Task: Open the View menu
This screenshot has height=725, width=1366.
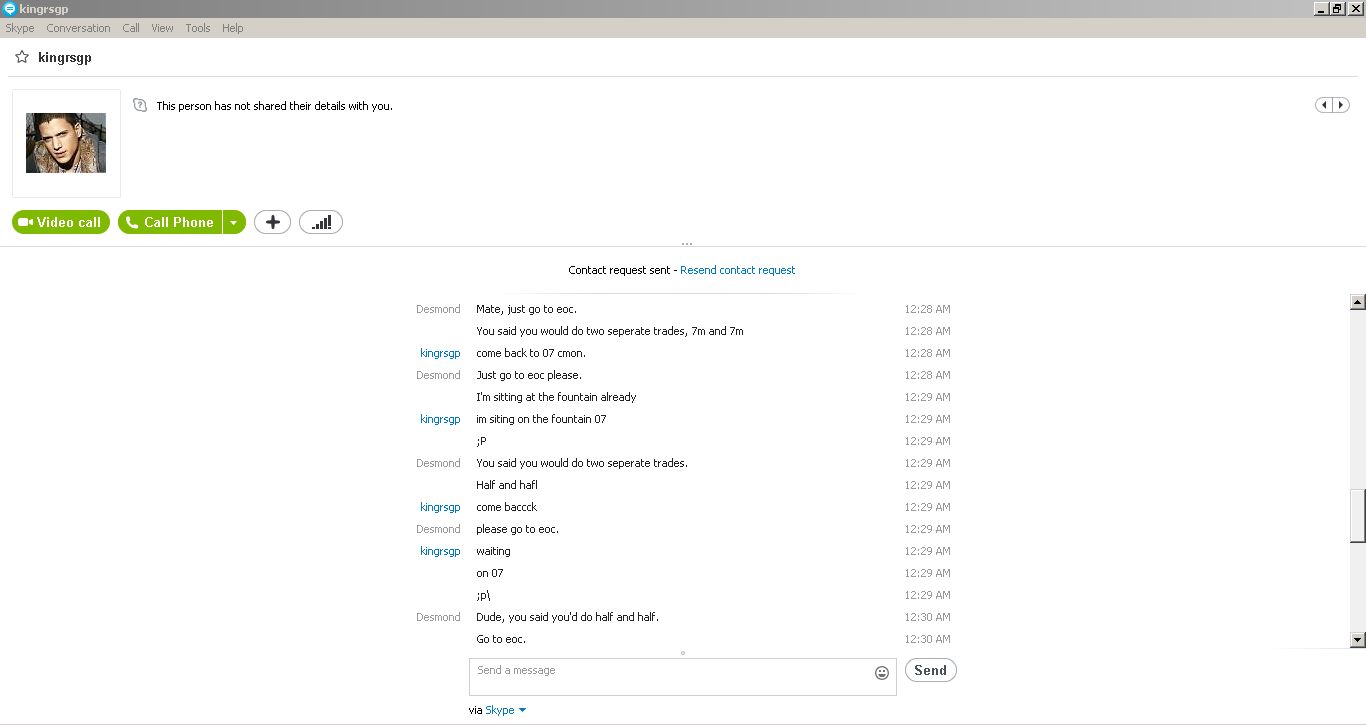Action: [x=163, y=28]
